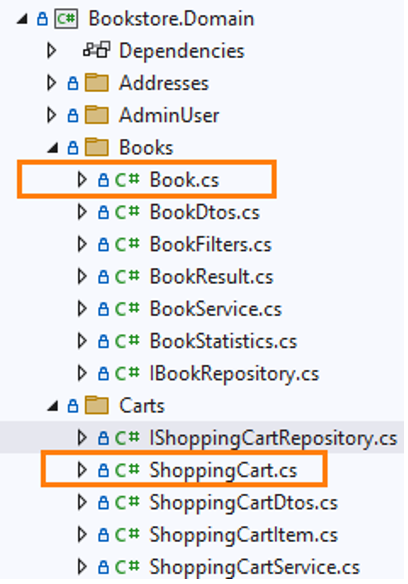408x584 pixels.
Task: Click the lock icon beside Addresses
Action: (73, 83)
